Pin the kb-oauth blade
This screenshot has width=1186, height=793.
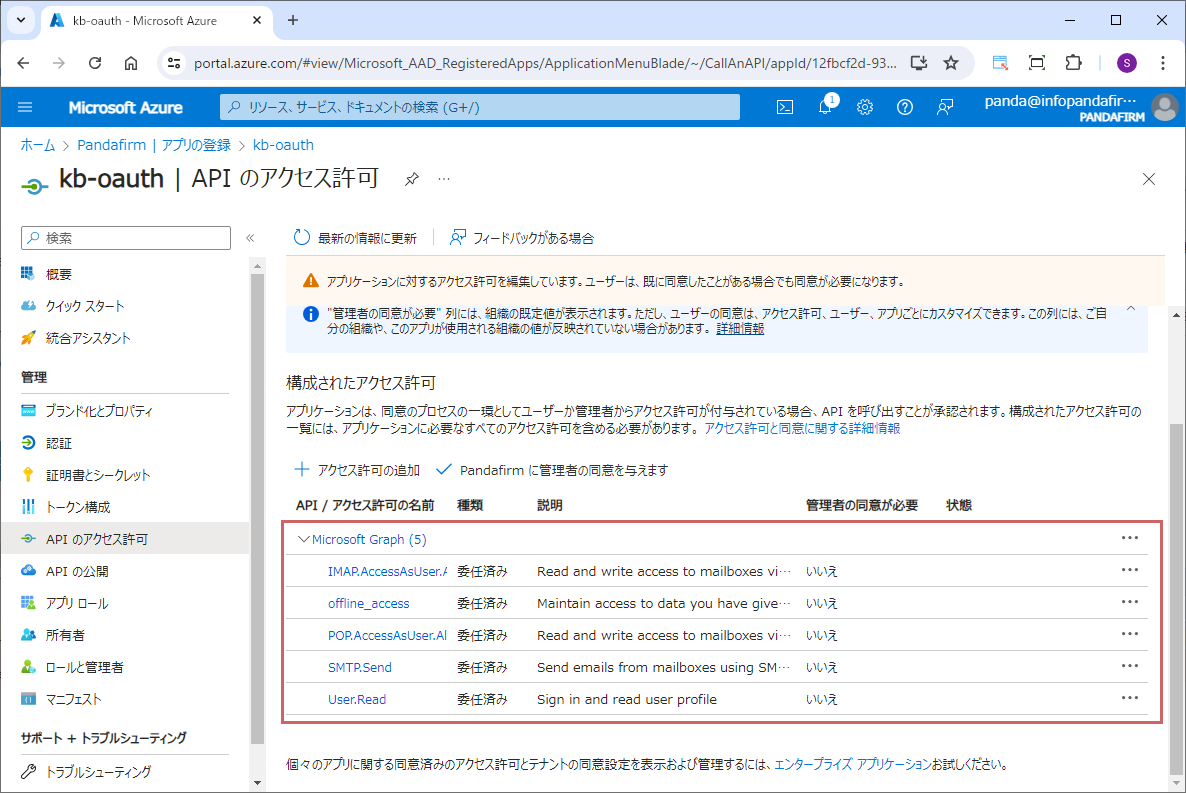click(x=411, y=180)
